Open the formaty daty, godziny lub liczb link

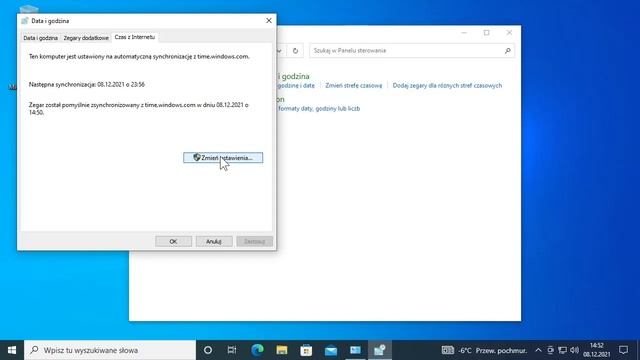tap(319, 109)
